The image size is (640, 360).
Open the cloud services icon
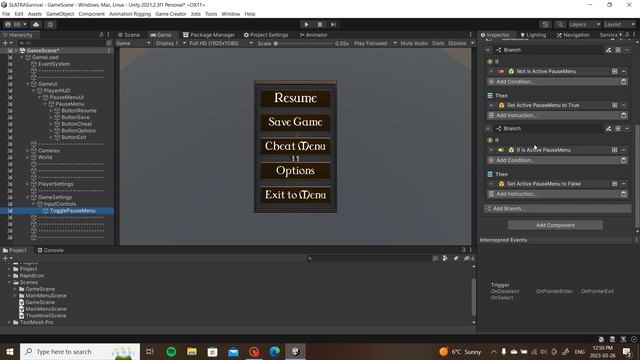tap(36, 24)
